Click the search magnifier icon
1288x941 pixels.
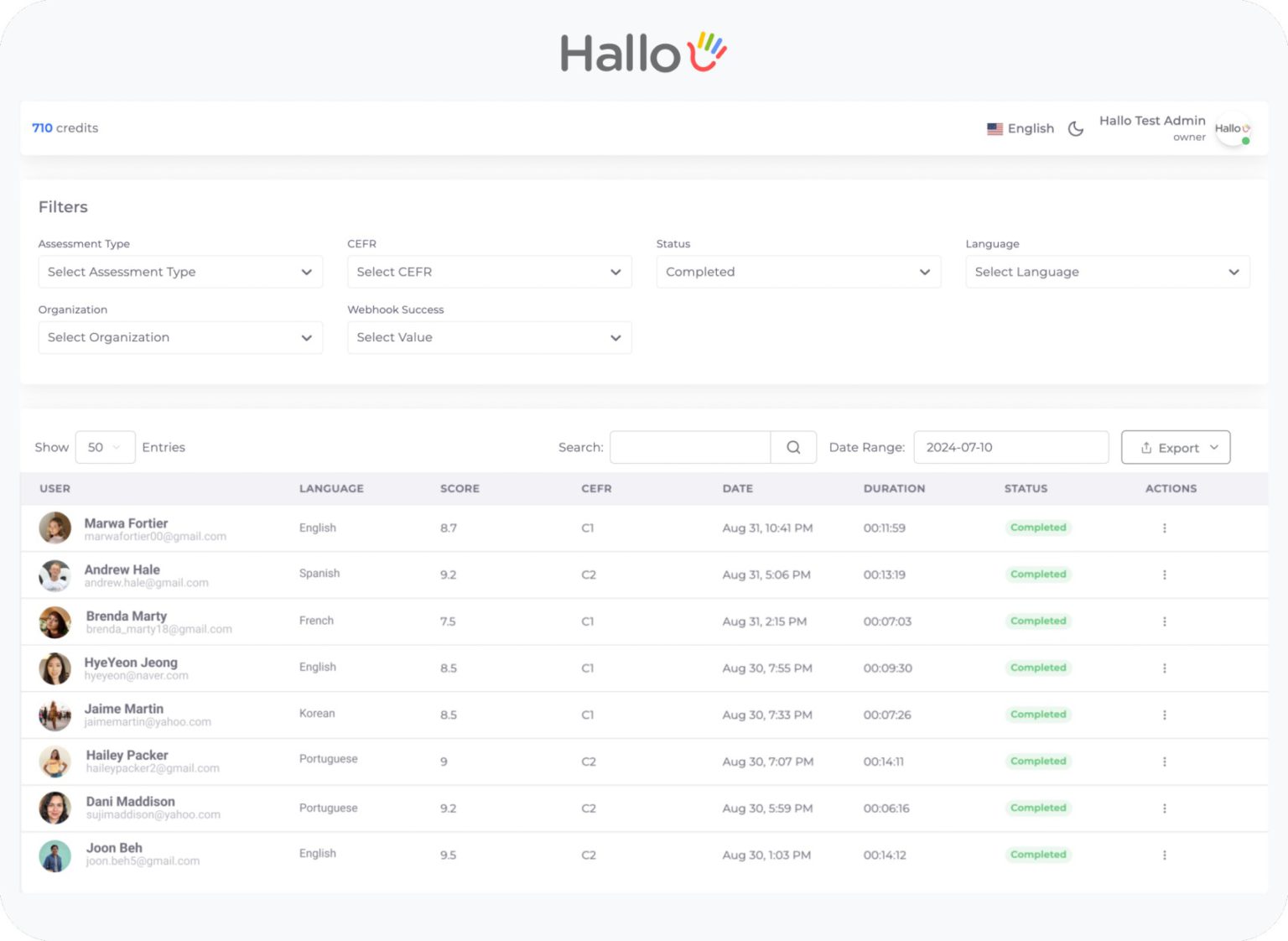tap(792, 447)
